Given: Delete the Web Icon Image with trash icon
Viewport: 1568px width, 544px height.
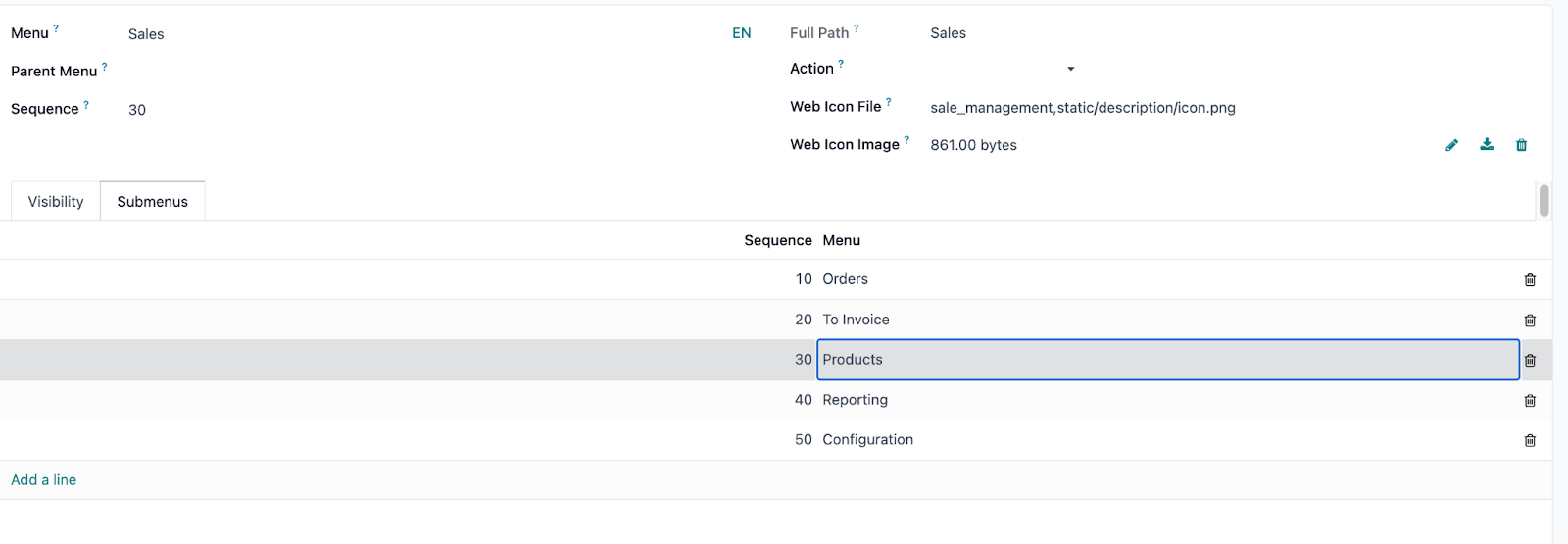Looking at the screenshot, I should coord(1522,145).
